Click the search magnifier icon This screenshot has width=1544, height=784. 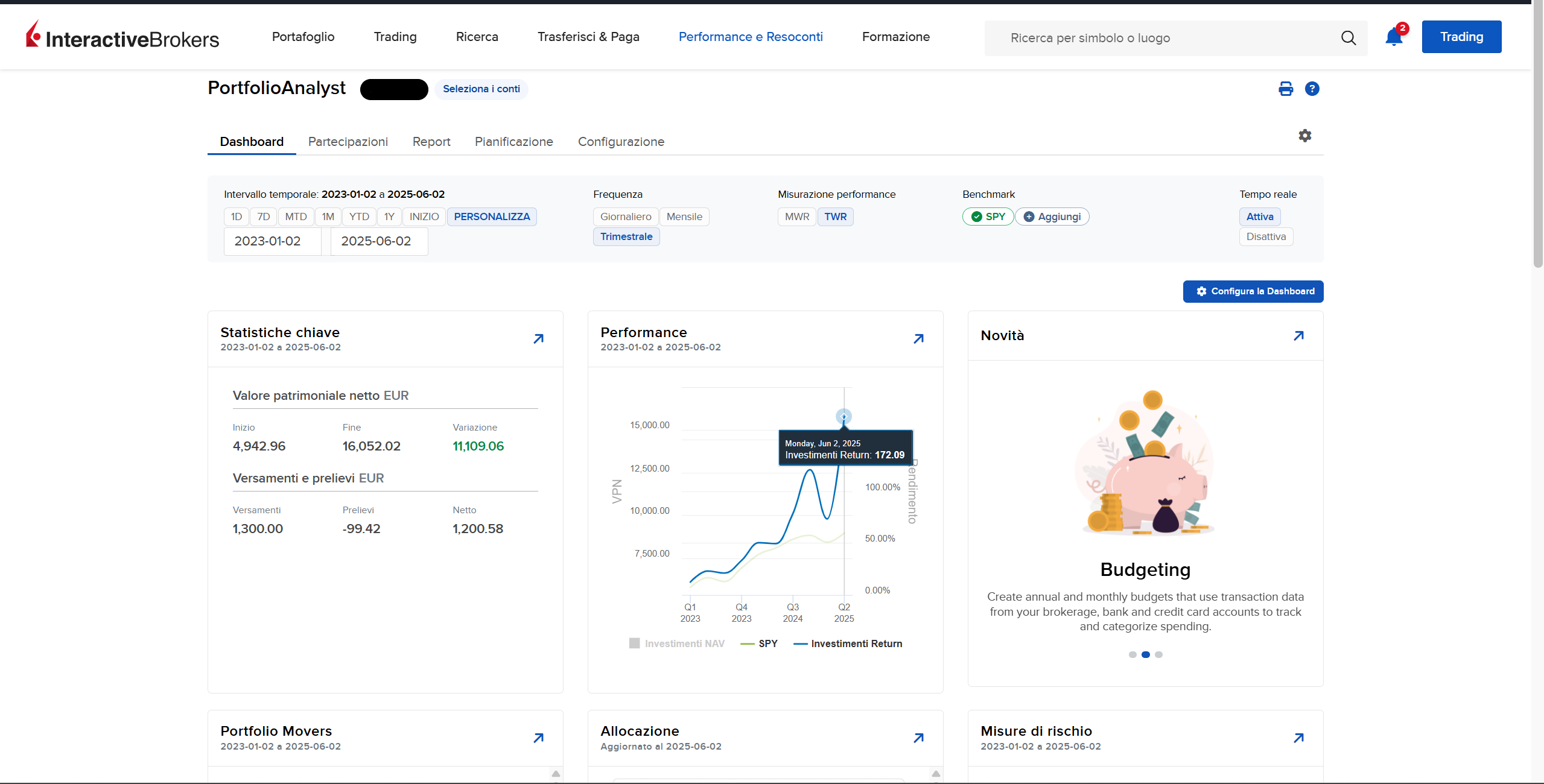coord(1349,38)
